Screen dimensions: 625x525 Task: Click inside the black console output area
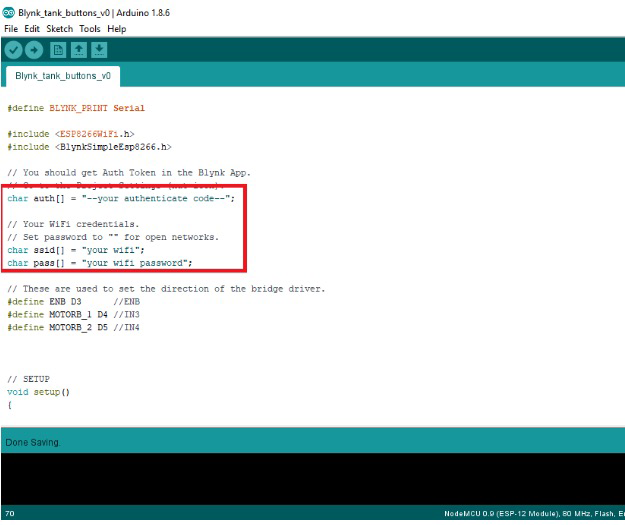pos(312,478)
